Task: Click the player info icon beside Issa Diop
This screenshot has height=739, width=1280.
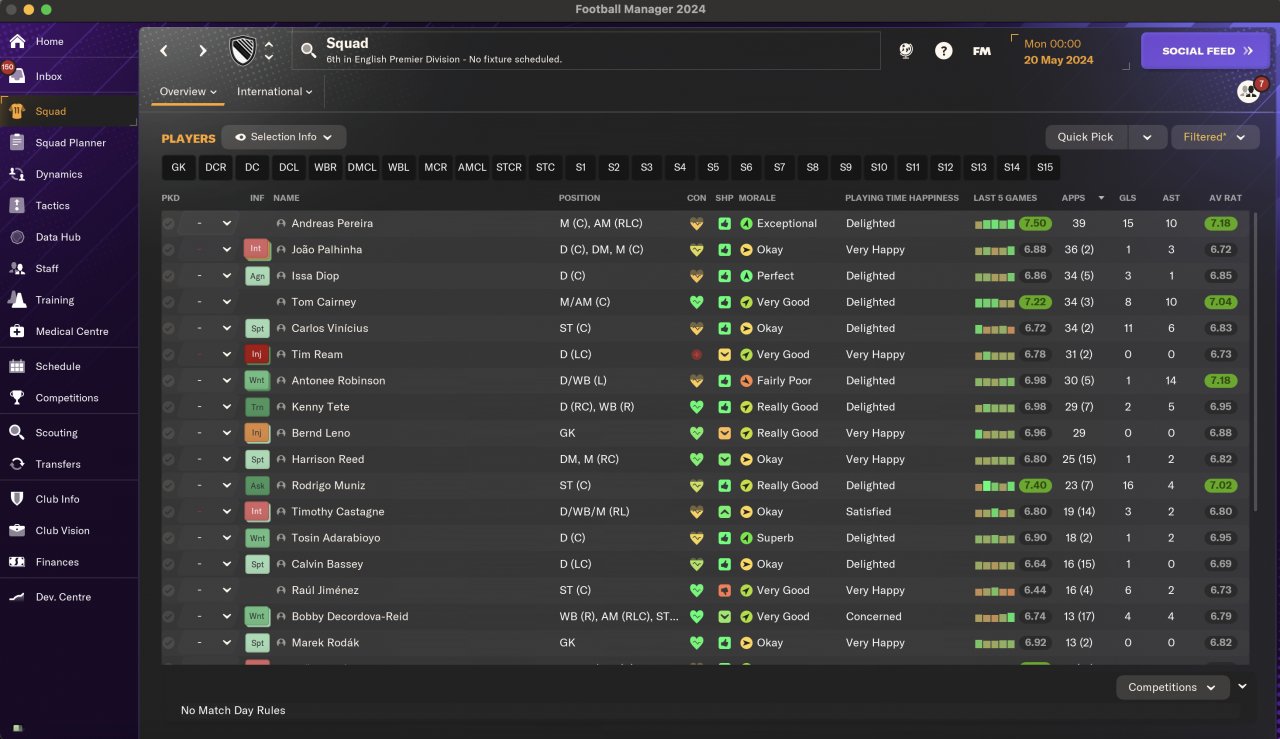Action: click(x=281, y=276)
